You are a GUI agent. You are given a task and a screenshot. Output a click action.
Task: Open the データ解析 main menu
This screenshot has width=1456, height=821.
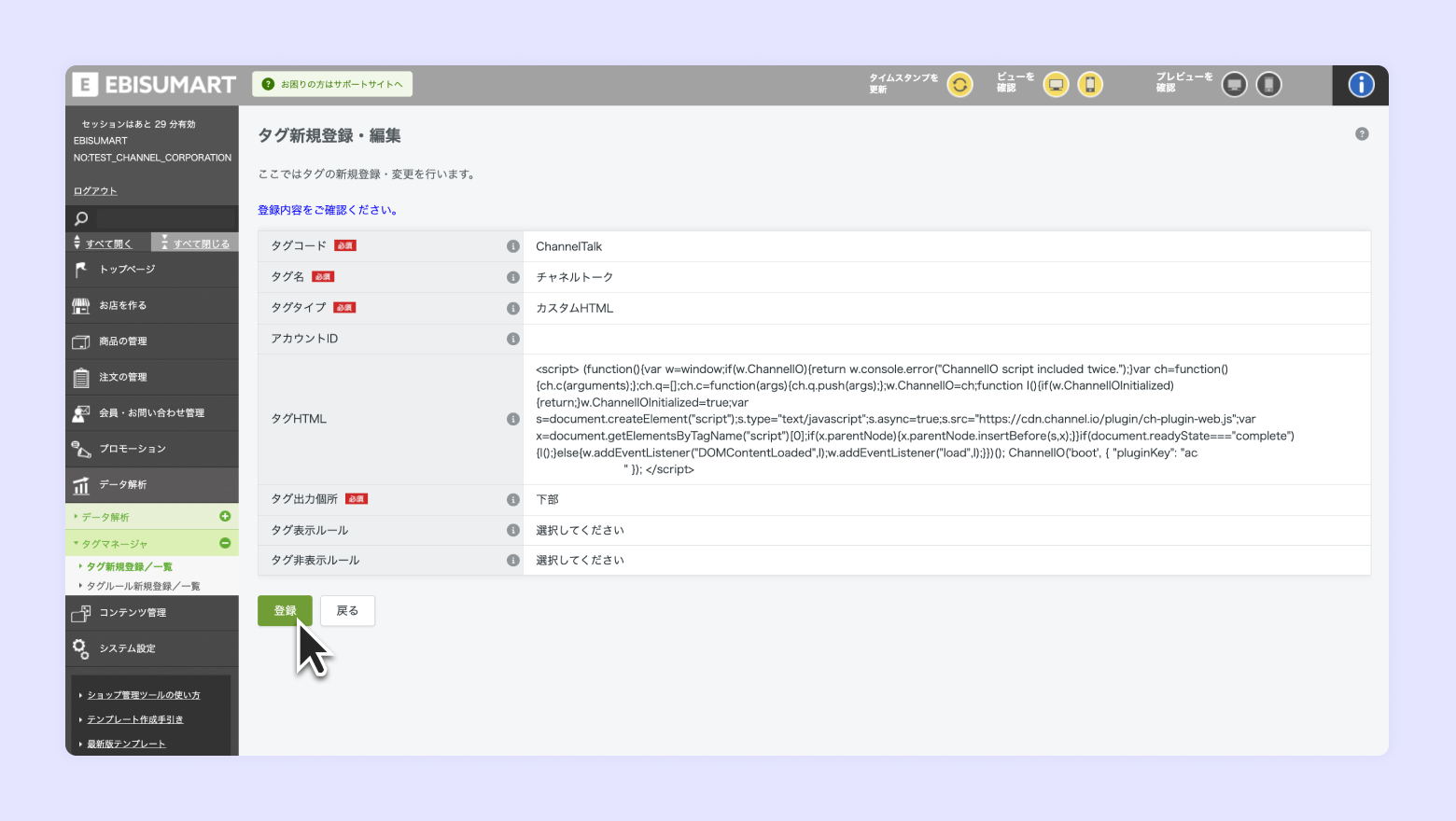pyautogui.click(x=152, y=484)
